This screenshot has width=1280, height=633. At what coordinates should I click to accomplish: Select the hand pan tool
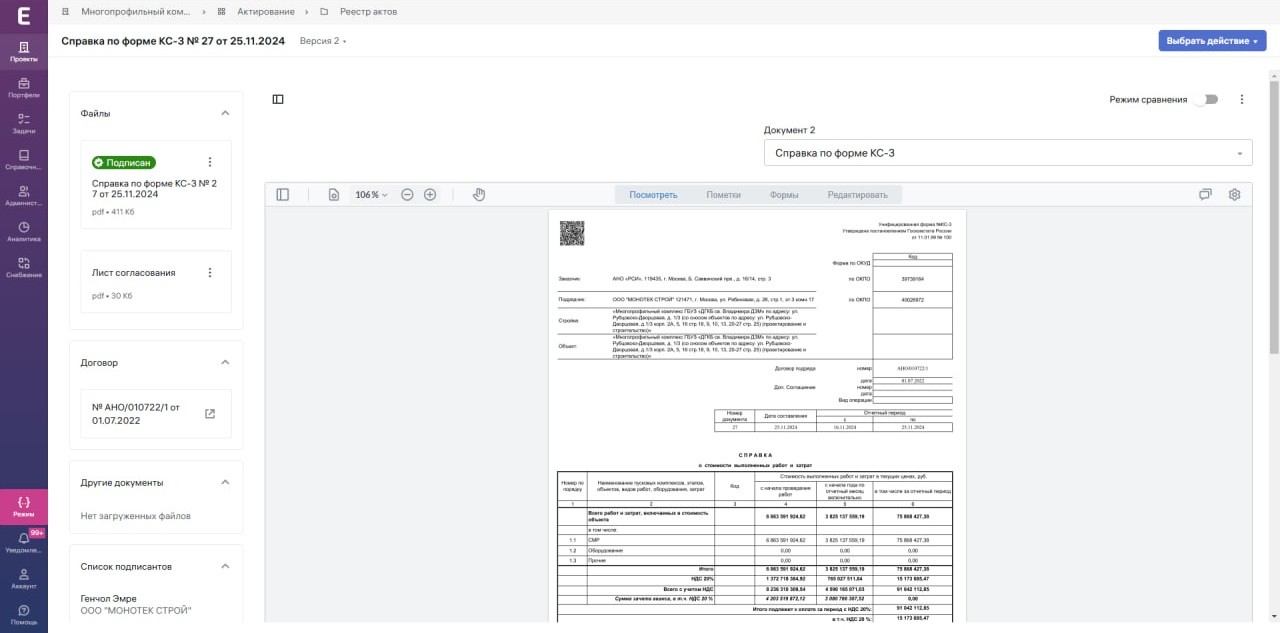479,195
